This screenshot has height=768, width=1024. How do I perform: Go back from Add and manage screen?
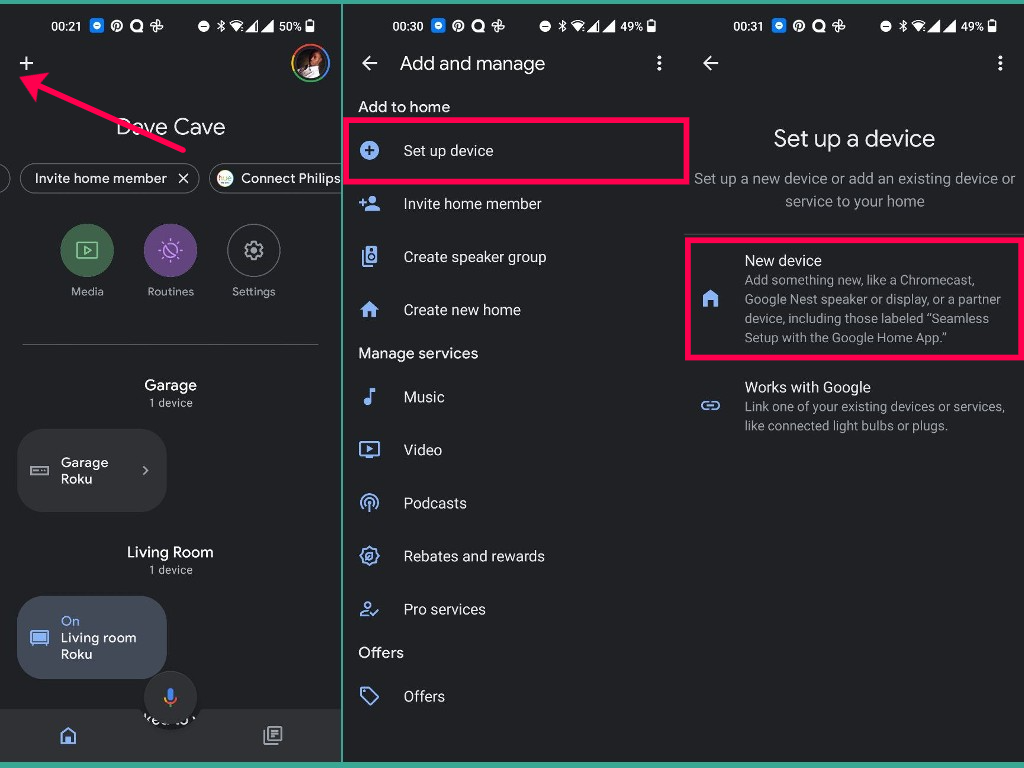[370, 63]
